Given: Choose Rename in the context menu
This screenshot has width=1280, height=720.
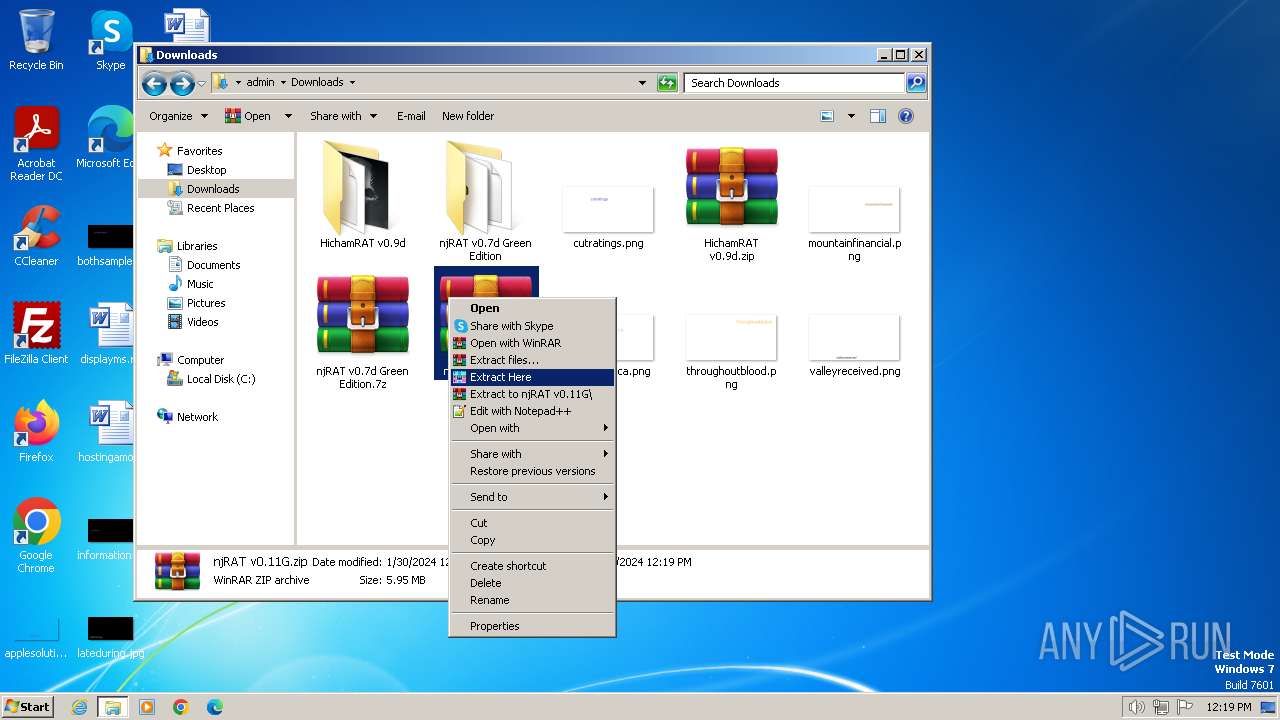Looking at the screenshot, I should [x=532, y=600].
